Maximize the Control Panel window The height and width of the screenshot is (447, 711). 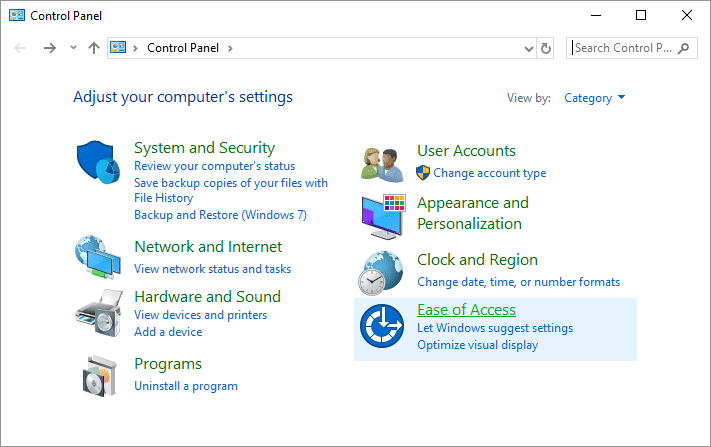(641, 15)
